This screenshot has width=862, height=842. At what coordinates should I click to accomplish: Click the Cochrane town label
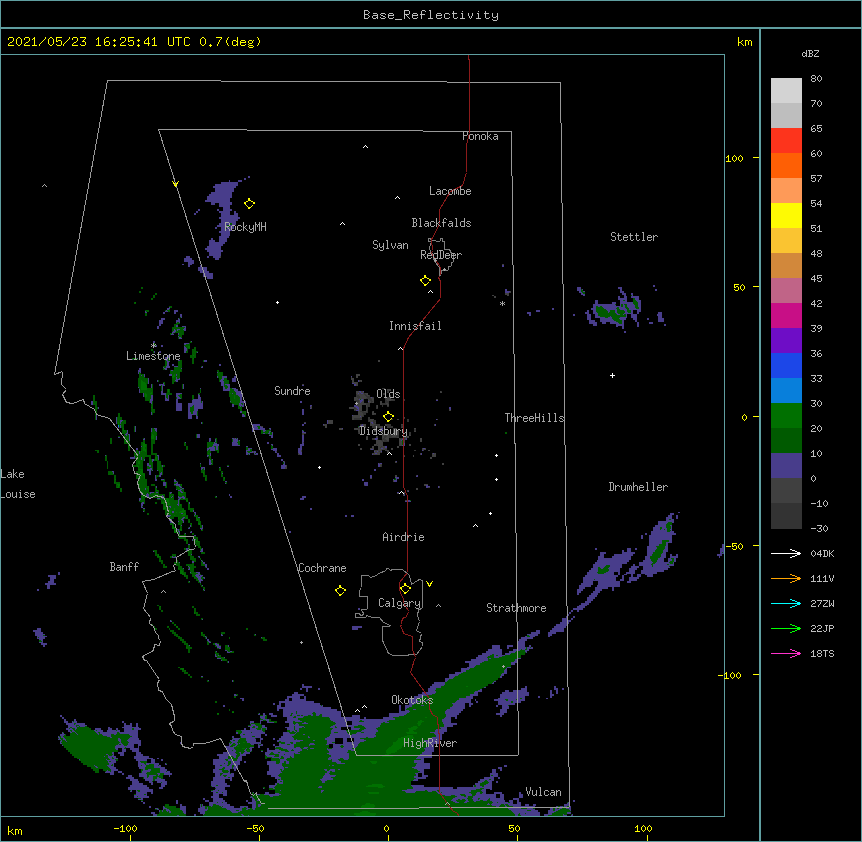[x=322, y=568]
